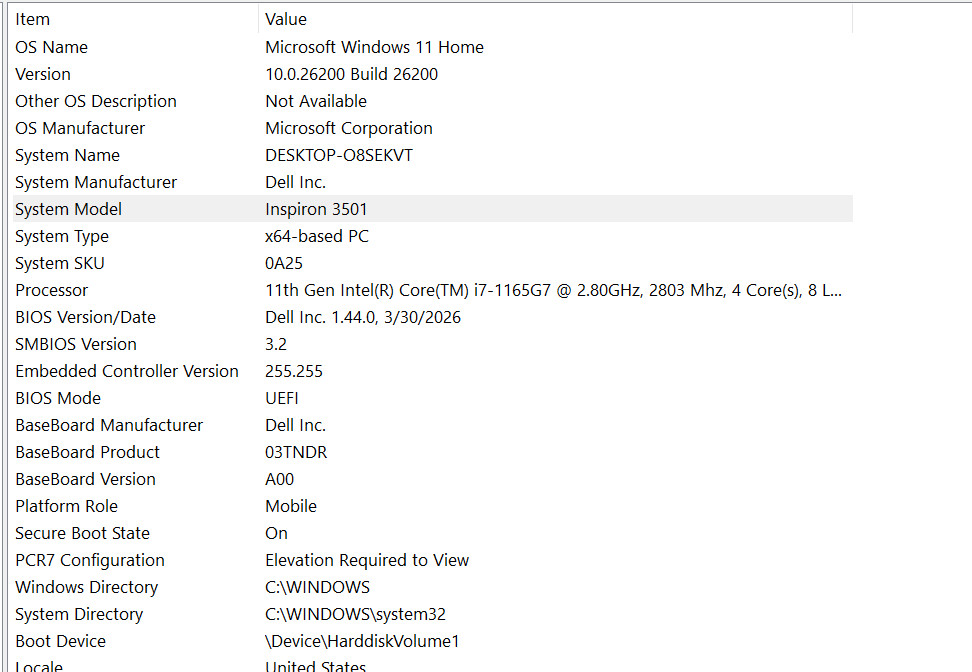Select the OS Manufacturer row
972x672 pixels.
pyautogui.click(x=433, y=128)
